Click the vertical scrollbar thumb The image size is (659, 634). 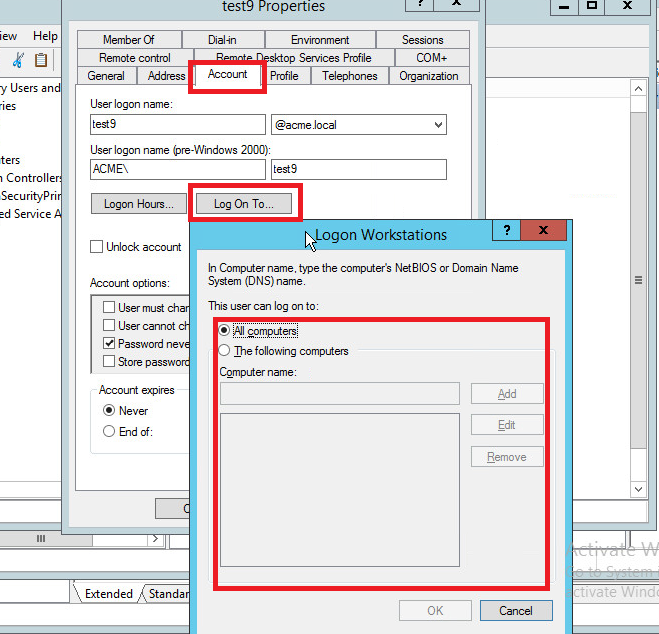pos(638,280)
